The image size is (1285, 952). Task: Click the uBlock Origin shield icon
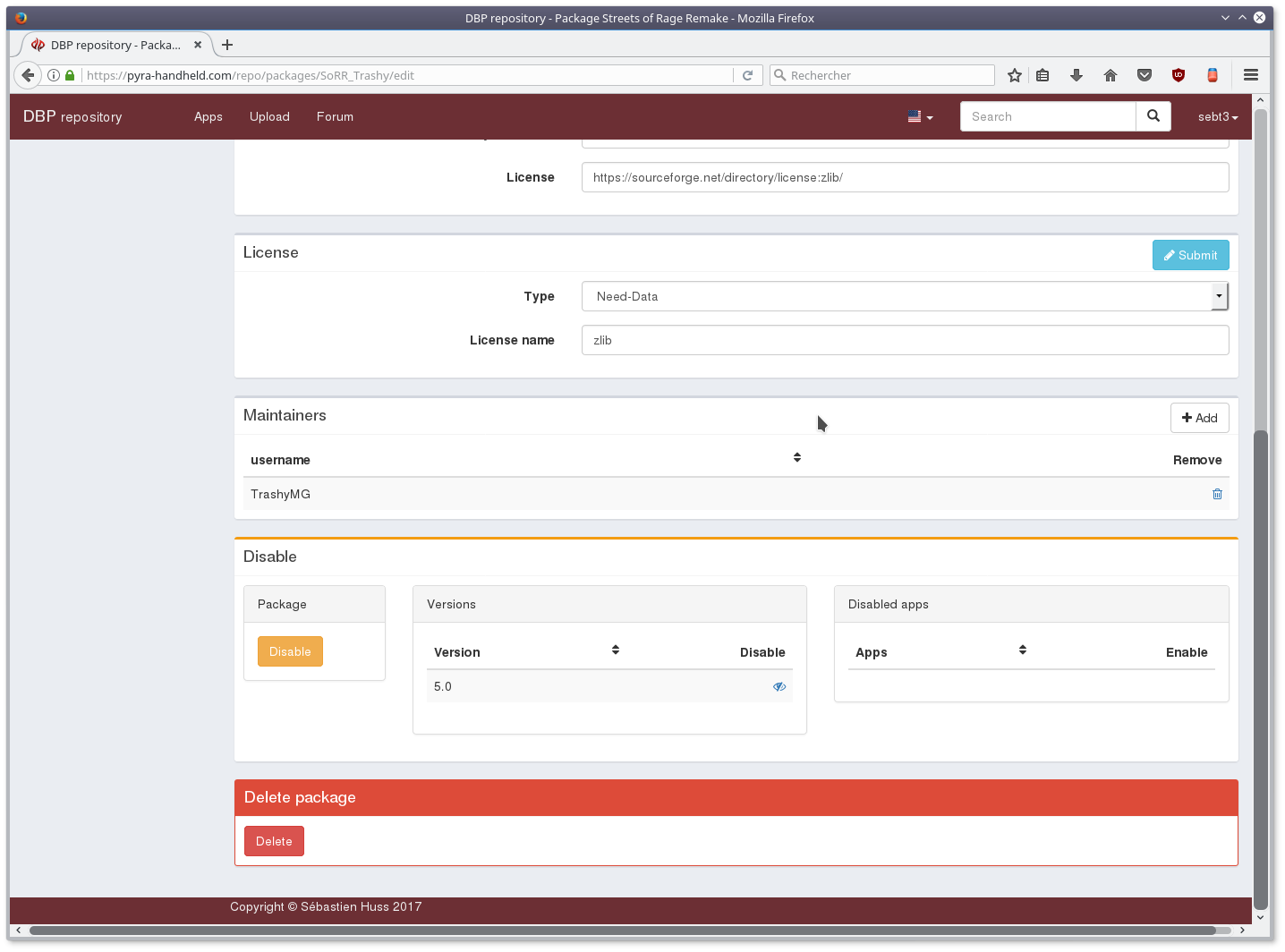coord(1179,76)
